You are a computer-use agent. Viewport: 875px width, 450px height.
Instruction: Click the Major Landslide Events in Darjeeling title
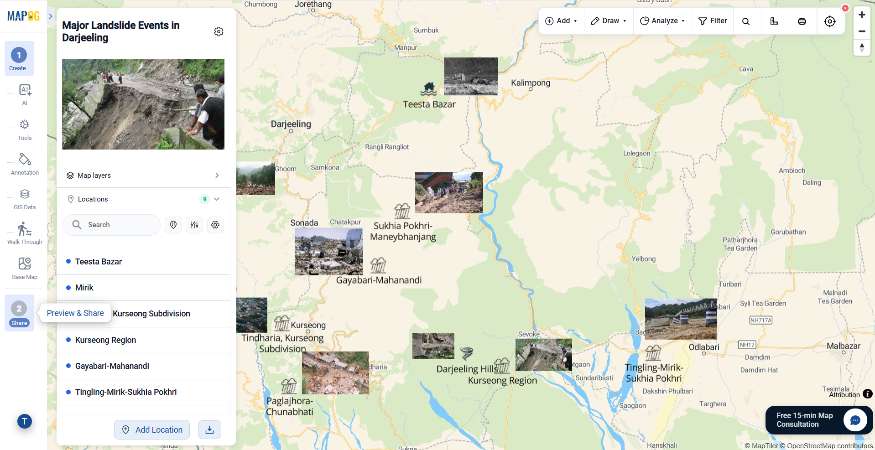point(121,32)
